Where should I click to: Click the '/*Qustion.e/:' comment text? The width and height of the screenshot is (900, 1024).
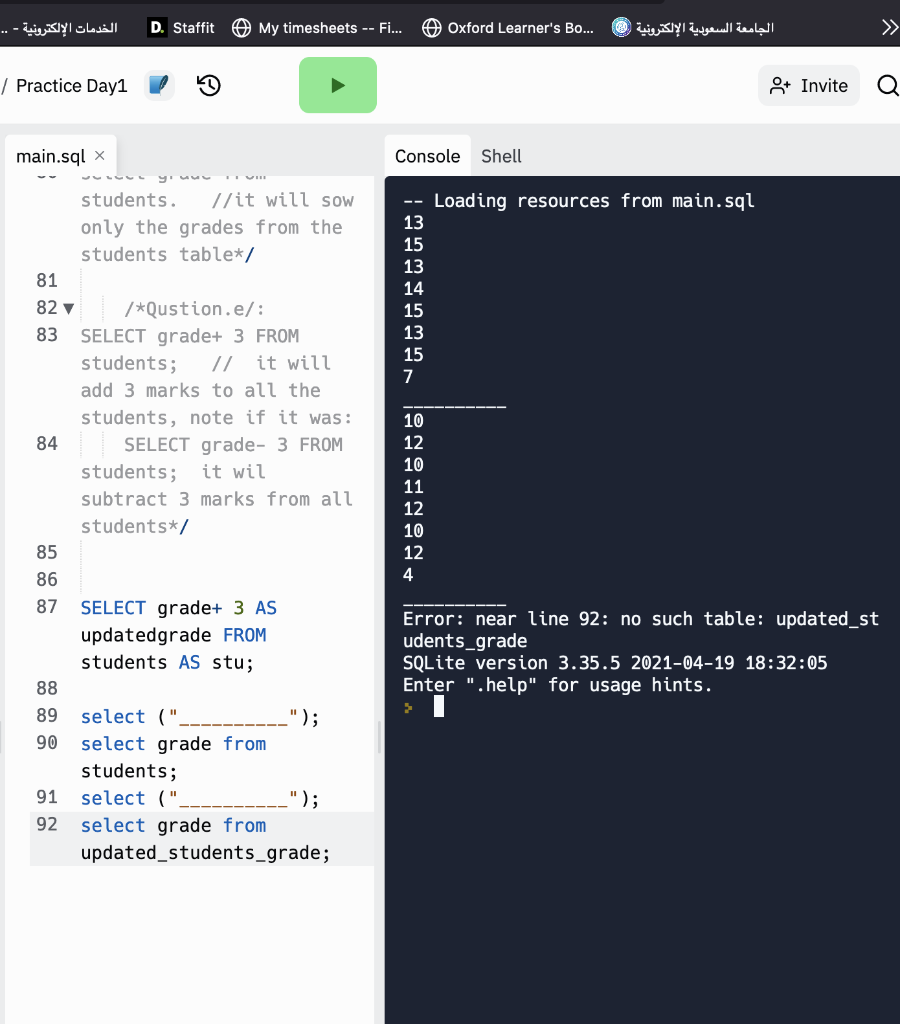click(194, 308)
